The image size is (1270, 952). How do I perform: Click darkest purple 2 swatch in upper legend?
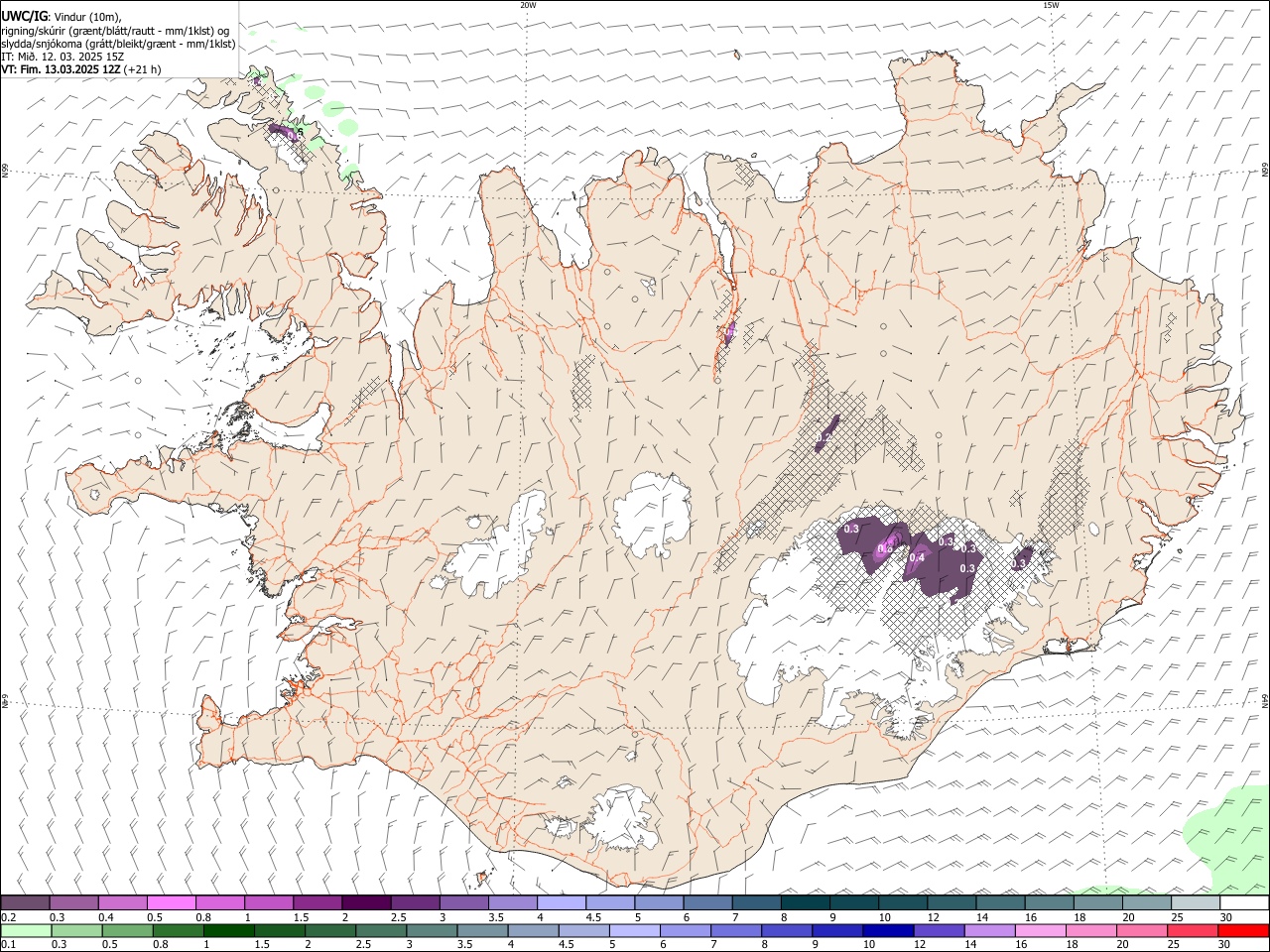[366, 902]
